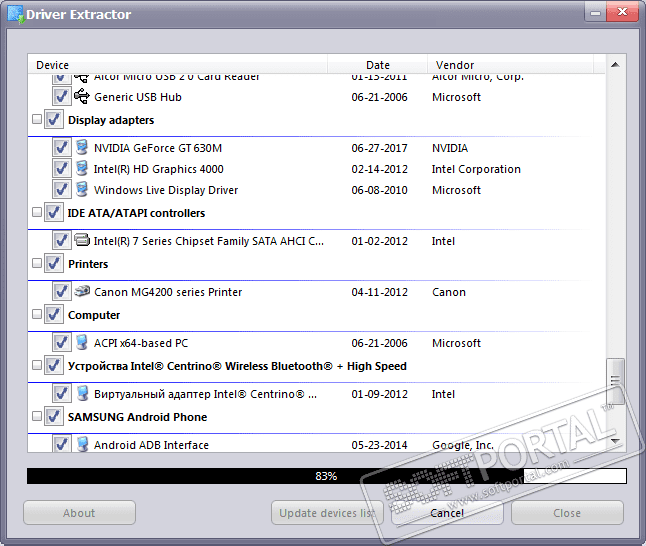Select the date 01-09-2012 cell

point(379,394)
